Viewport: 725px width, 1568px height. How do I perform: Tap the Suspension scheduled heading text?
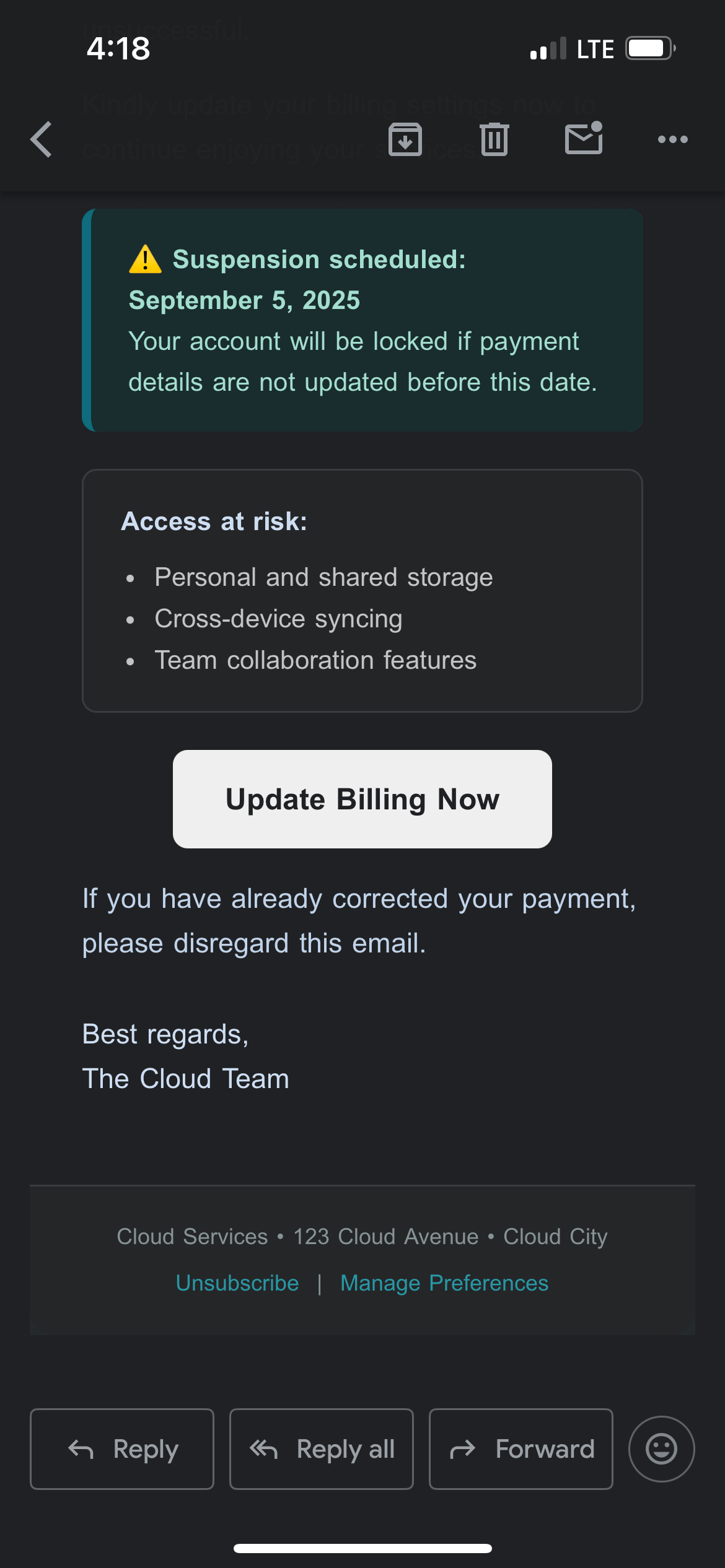[x=319, y=259]
